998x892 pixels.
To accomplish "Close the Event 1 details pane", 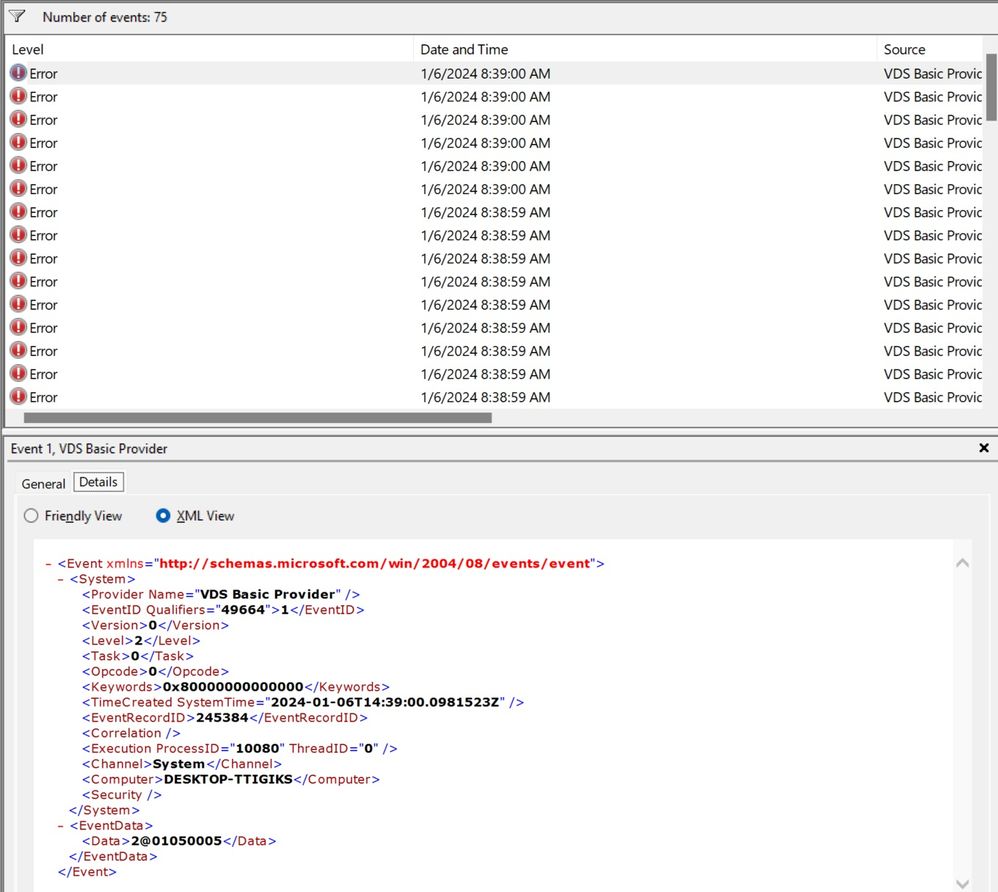I will 984,449.
